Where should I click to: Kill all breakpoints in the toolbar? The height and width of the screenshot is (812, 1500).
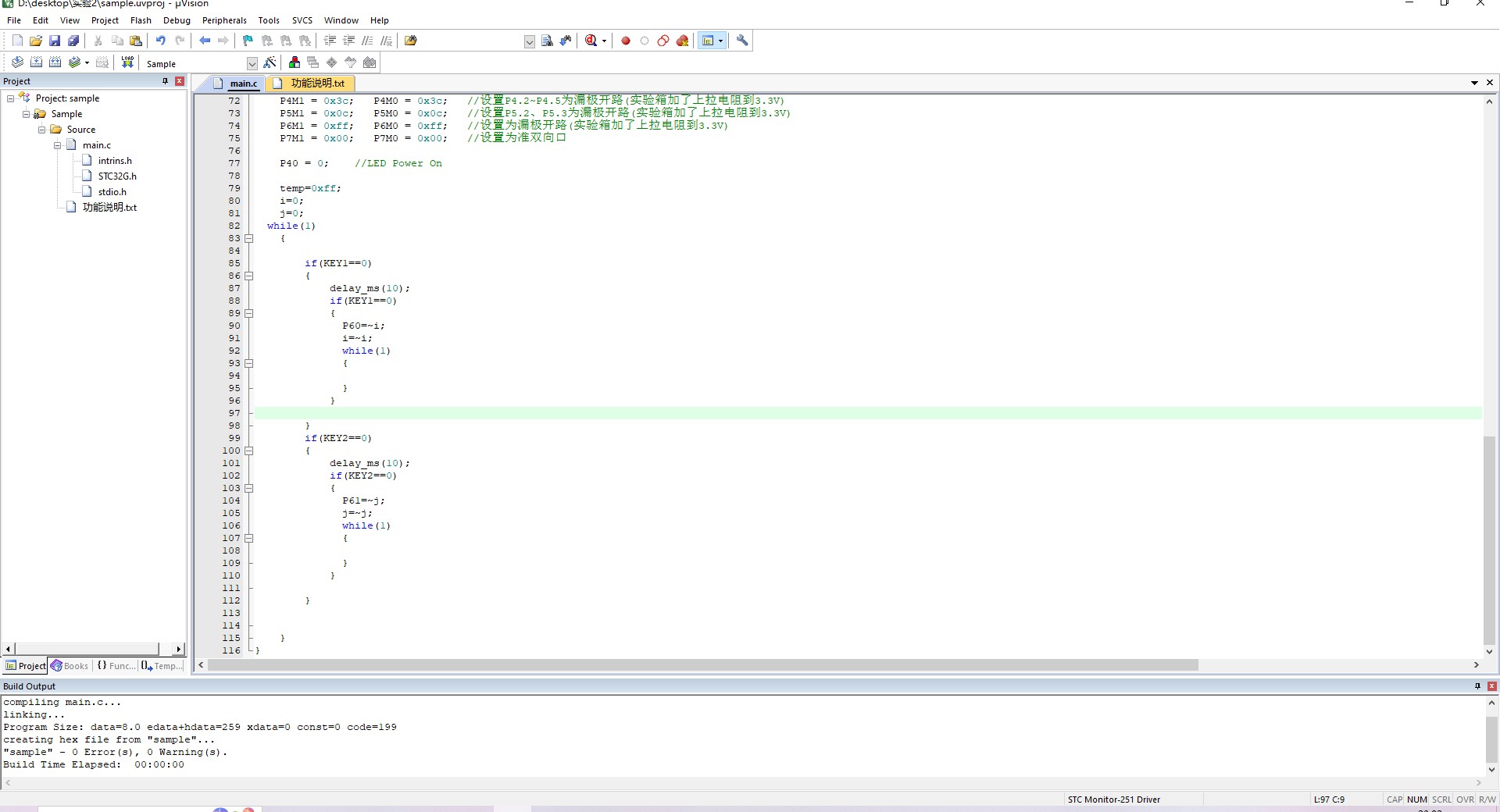pos(683,41)
